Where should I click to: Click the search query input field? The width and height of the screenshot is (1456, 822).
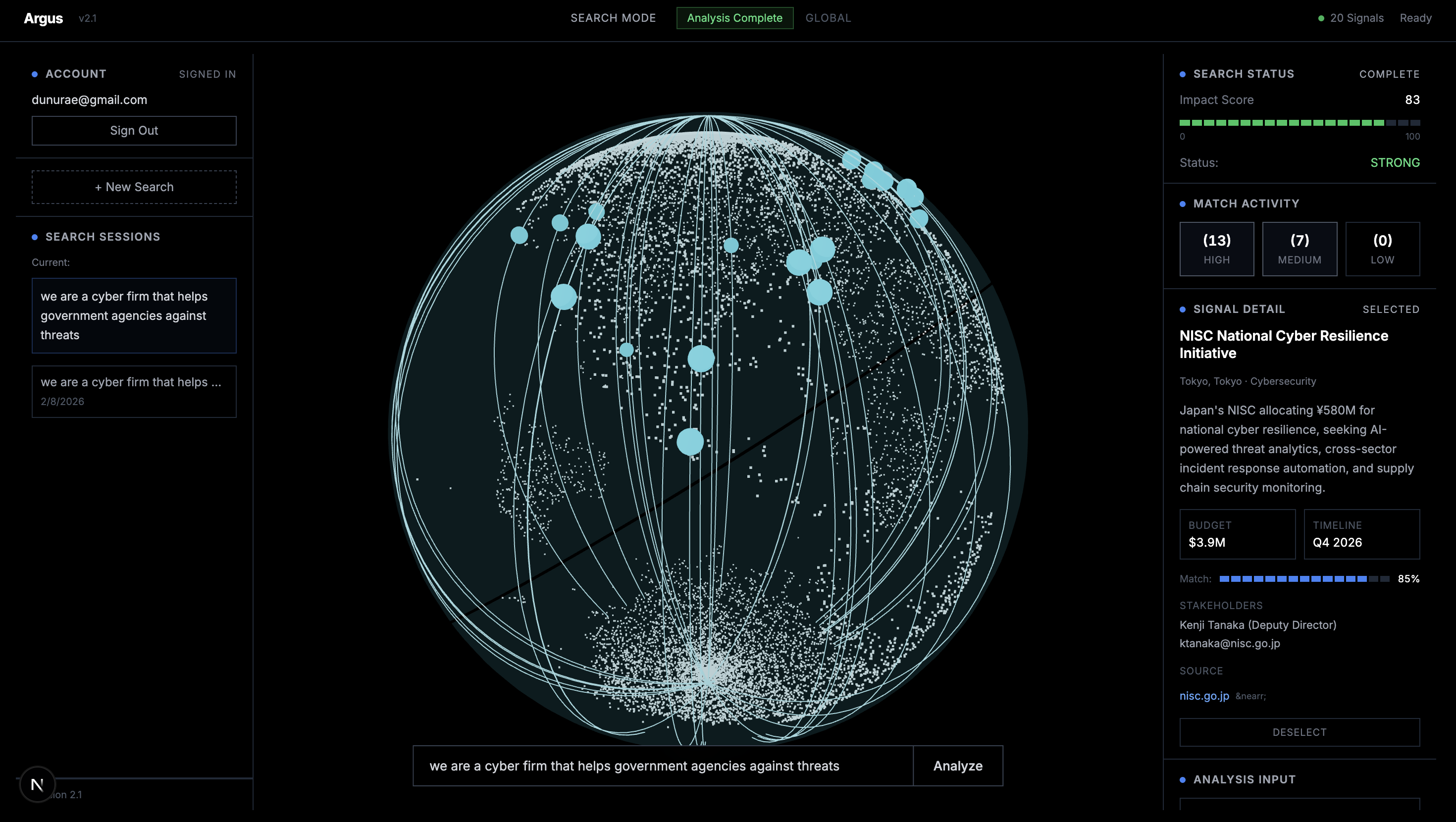(x=663, y=766)
